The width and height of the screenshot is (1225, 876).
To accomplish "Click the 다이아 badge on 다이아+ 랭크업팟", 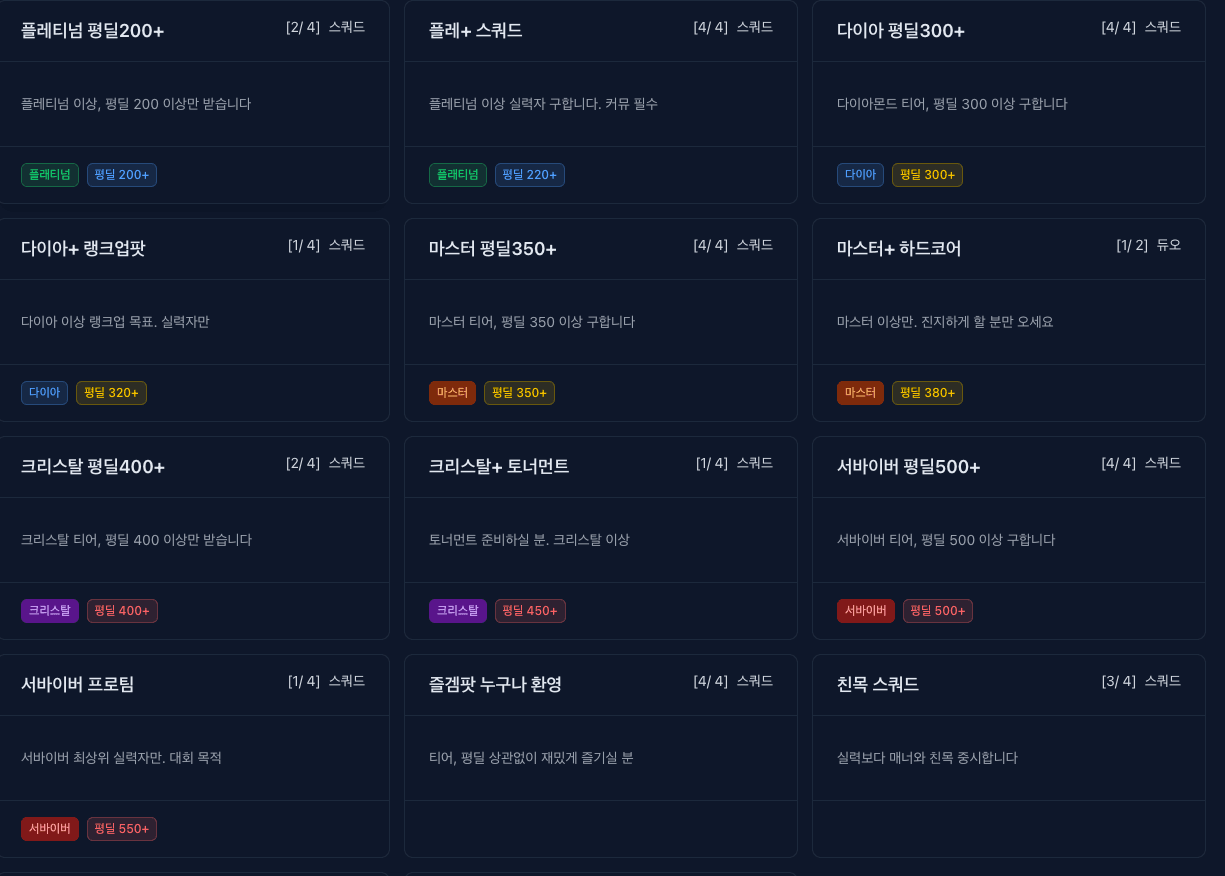I will (x=44, y=392).
